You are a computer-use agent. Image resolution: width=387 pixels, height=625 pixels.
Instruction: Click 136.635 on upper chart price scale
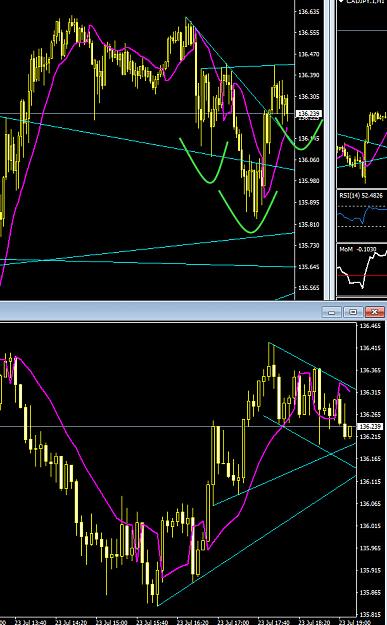[309, 12]
